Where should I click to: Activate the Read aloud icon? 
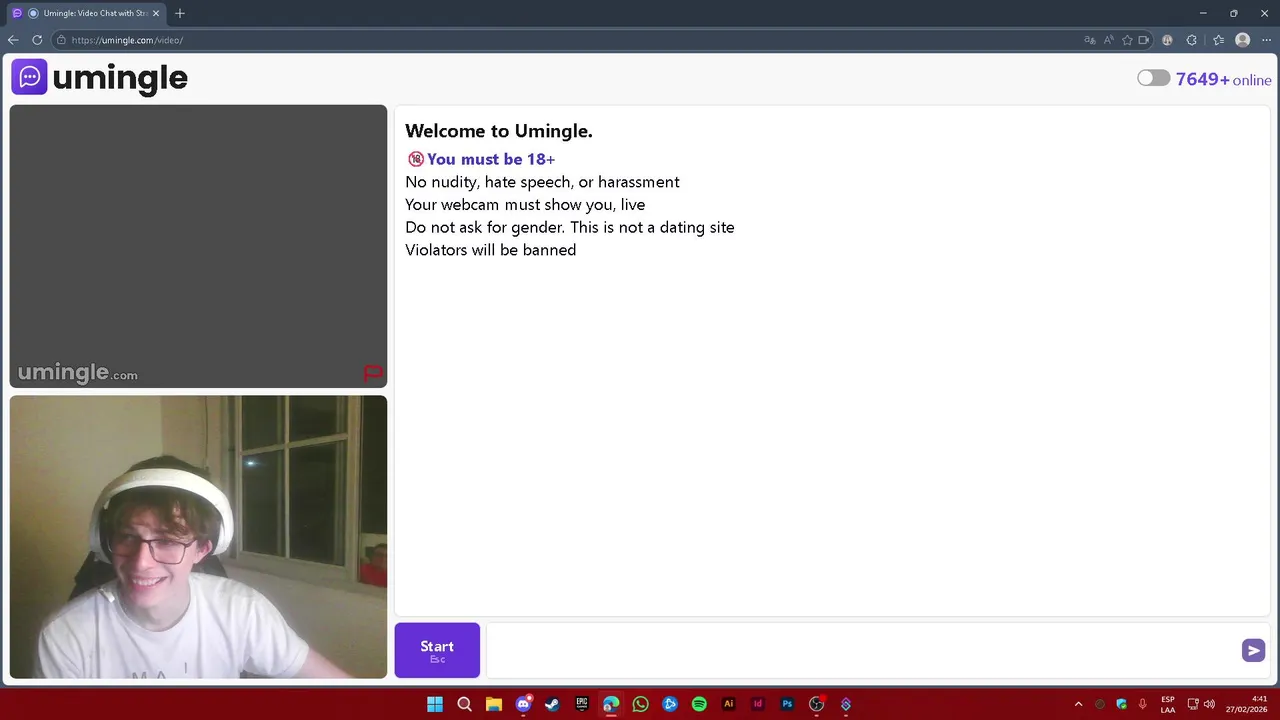click(1109, 40)
